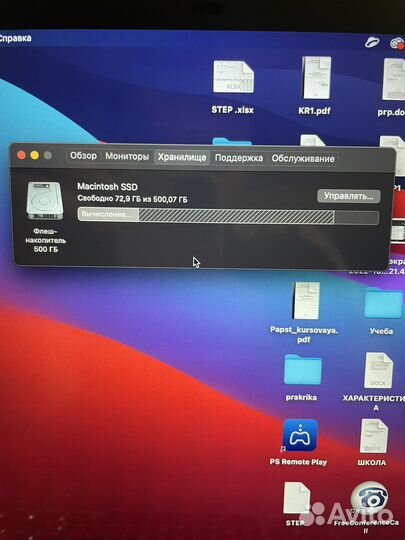Click the white oval menu bar icon

coord(372,42)
